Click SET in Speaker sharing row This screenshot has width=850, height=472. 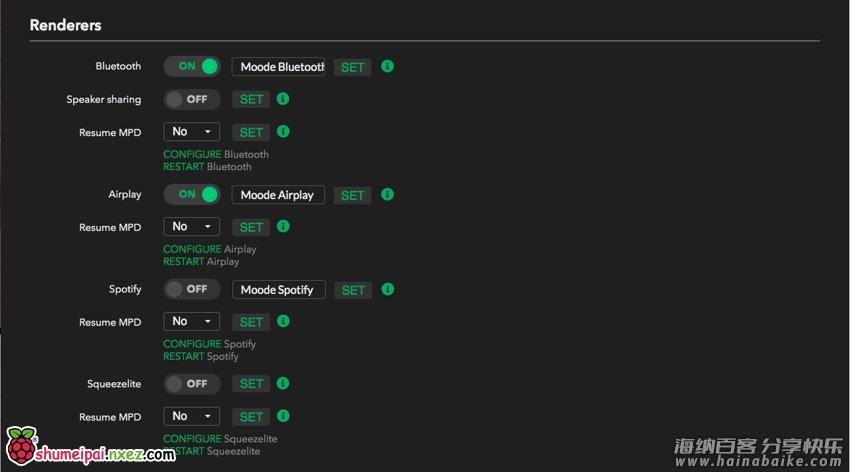tap(251, 99)
